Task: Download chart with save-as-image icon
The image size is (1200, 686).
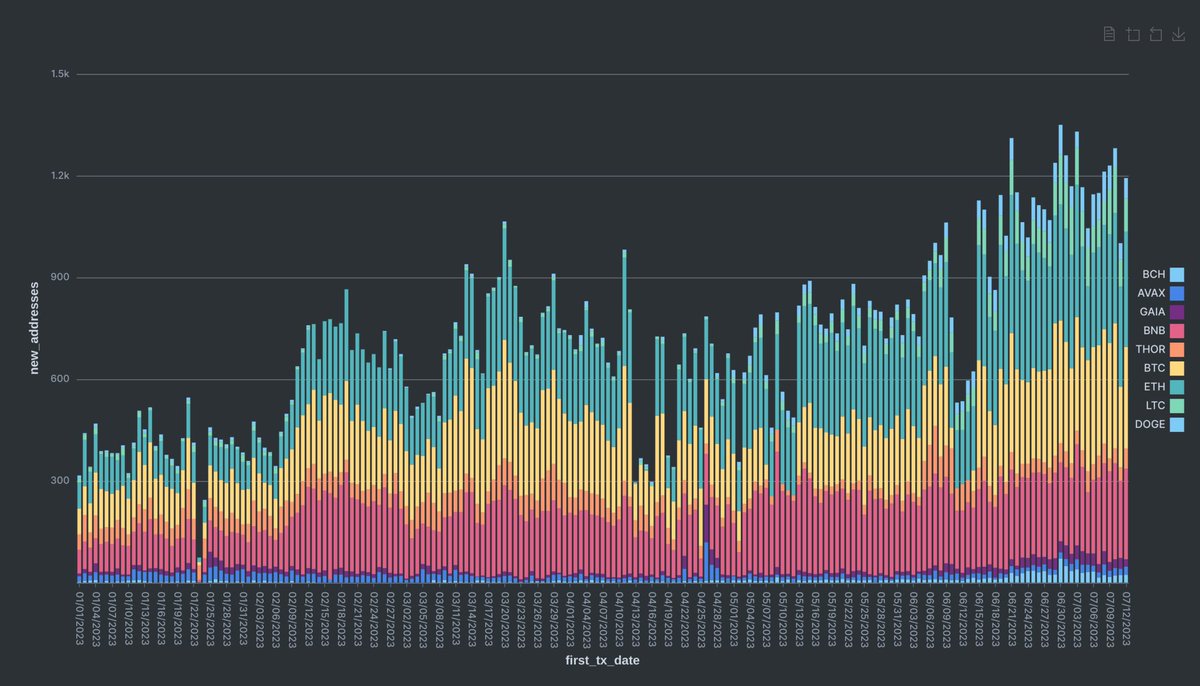Action: click(x=1179, y=34)
